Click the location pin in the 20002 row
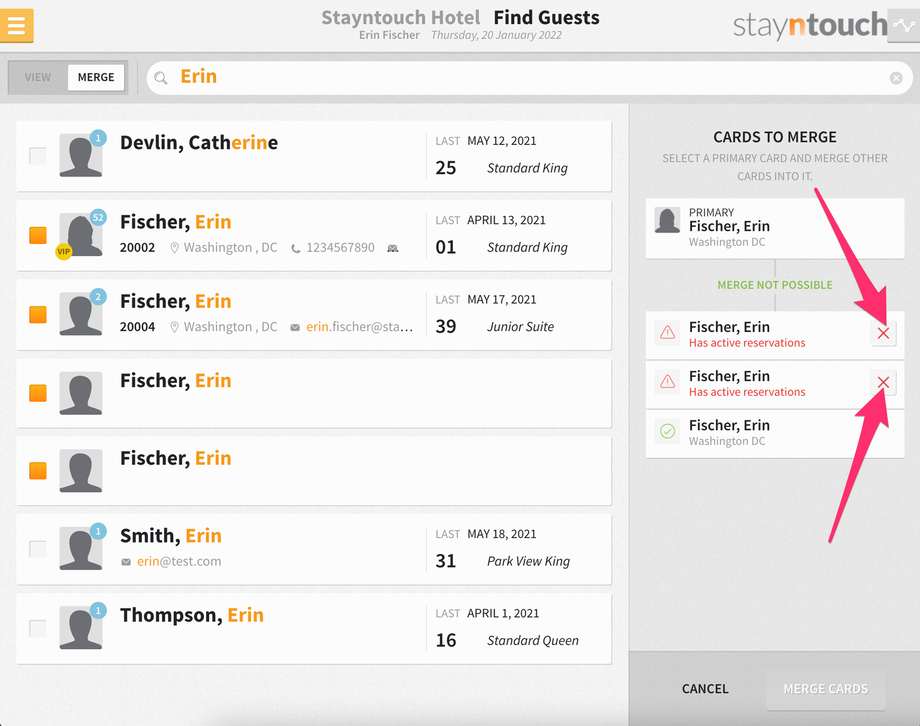This screenshot has height=726, width=920. tap(174, 248)
